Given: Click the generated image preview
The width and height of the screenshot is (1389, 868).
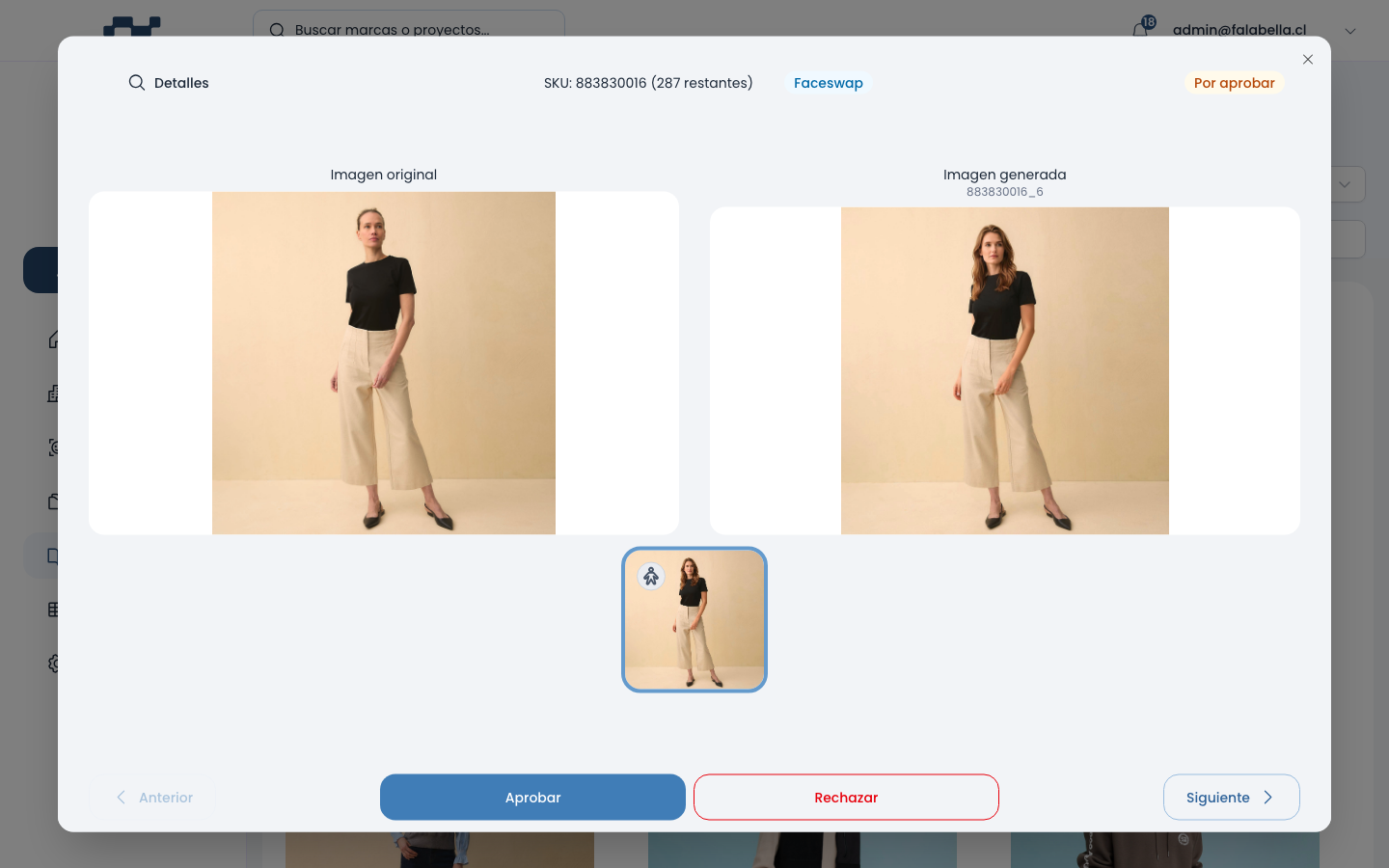Looking at the screenshot, I should click(1005, 371).
